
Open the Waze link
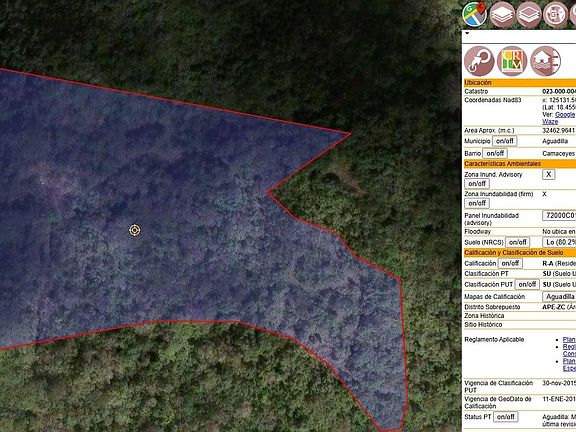pyautogui.click(x=550, y=122)
